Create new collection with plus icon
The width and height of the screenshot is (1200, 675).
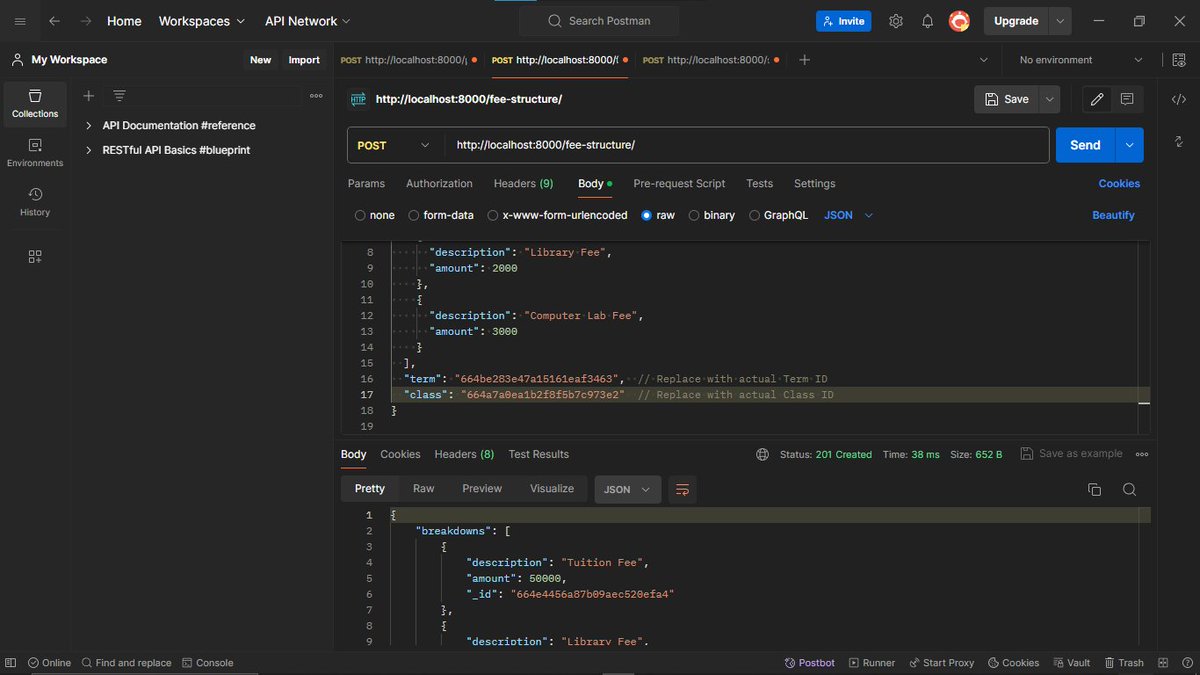click(x=88, y=96)
